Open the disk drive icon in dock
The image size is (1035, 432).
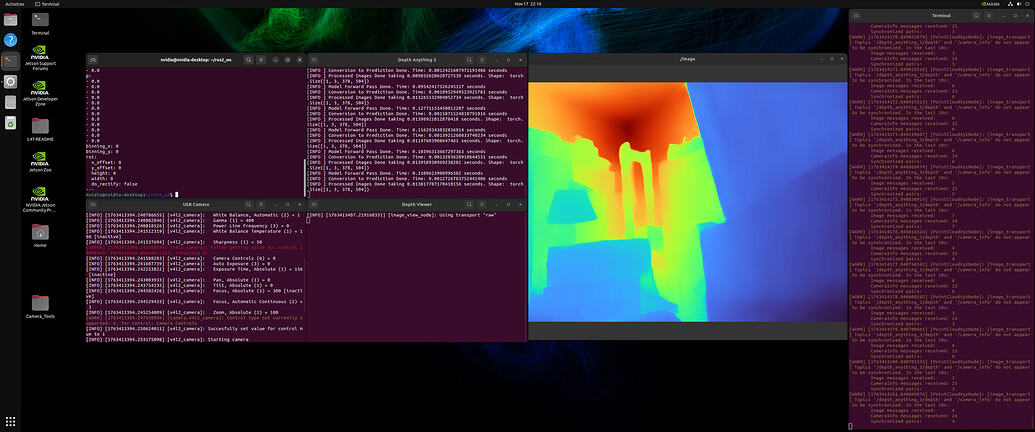coord(10,102)
